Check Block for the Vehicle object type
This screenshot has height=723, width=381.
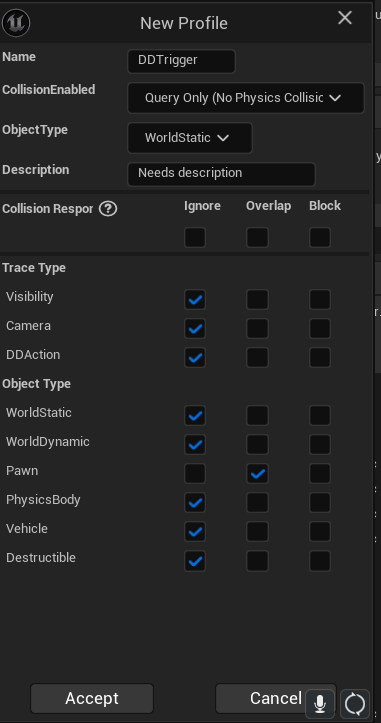[320, 532]
